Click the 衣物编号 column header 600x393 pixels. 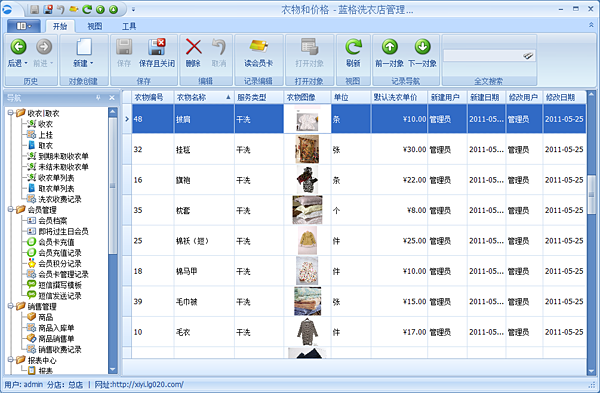[153, 97]
